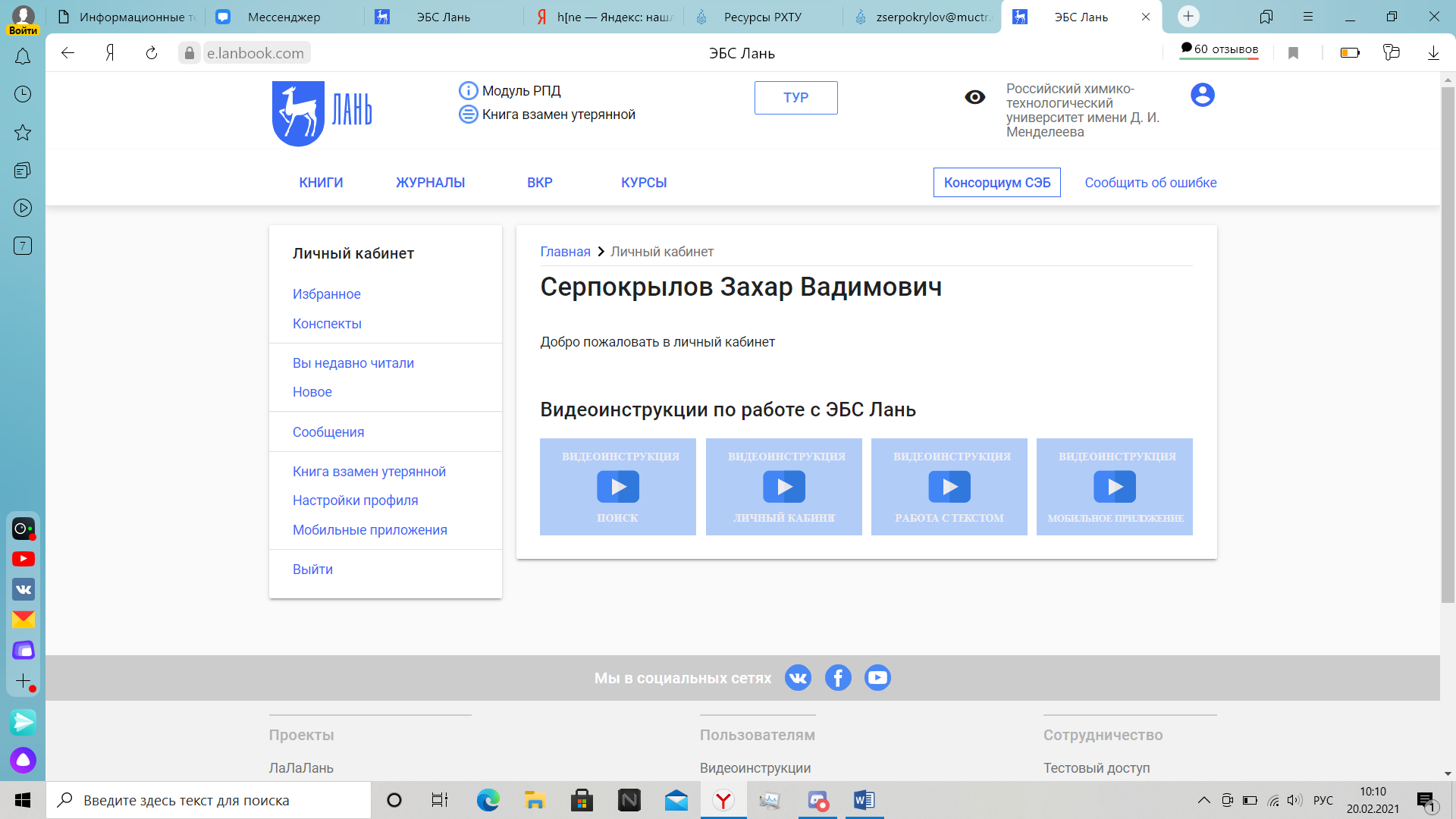Viewport: 1456px width, 819px height.
Task: Open Windows Start menu
Action: click(x=23, y=800)
